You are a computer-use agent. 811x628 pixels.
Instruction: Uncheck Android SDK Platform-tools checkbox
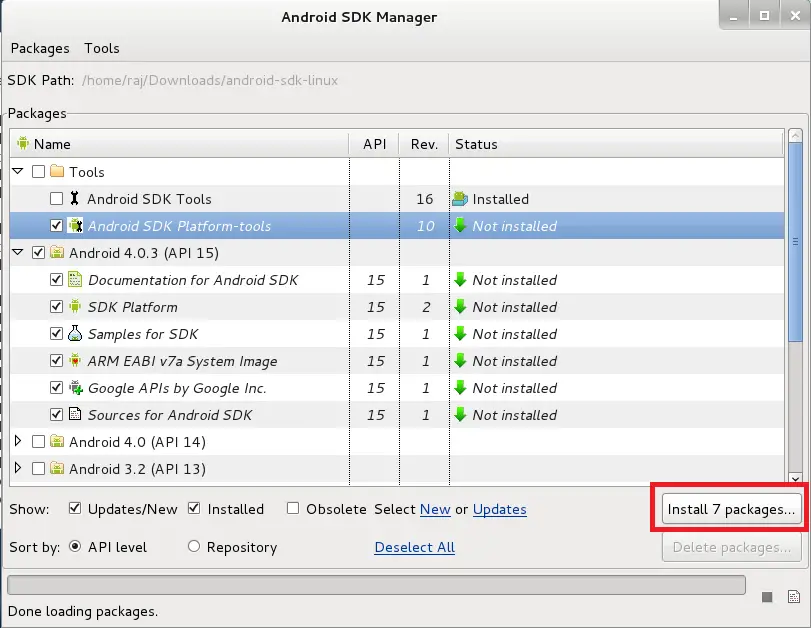[x=56, y=226]
